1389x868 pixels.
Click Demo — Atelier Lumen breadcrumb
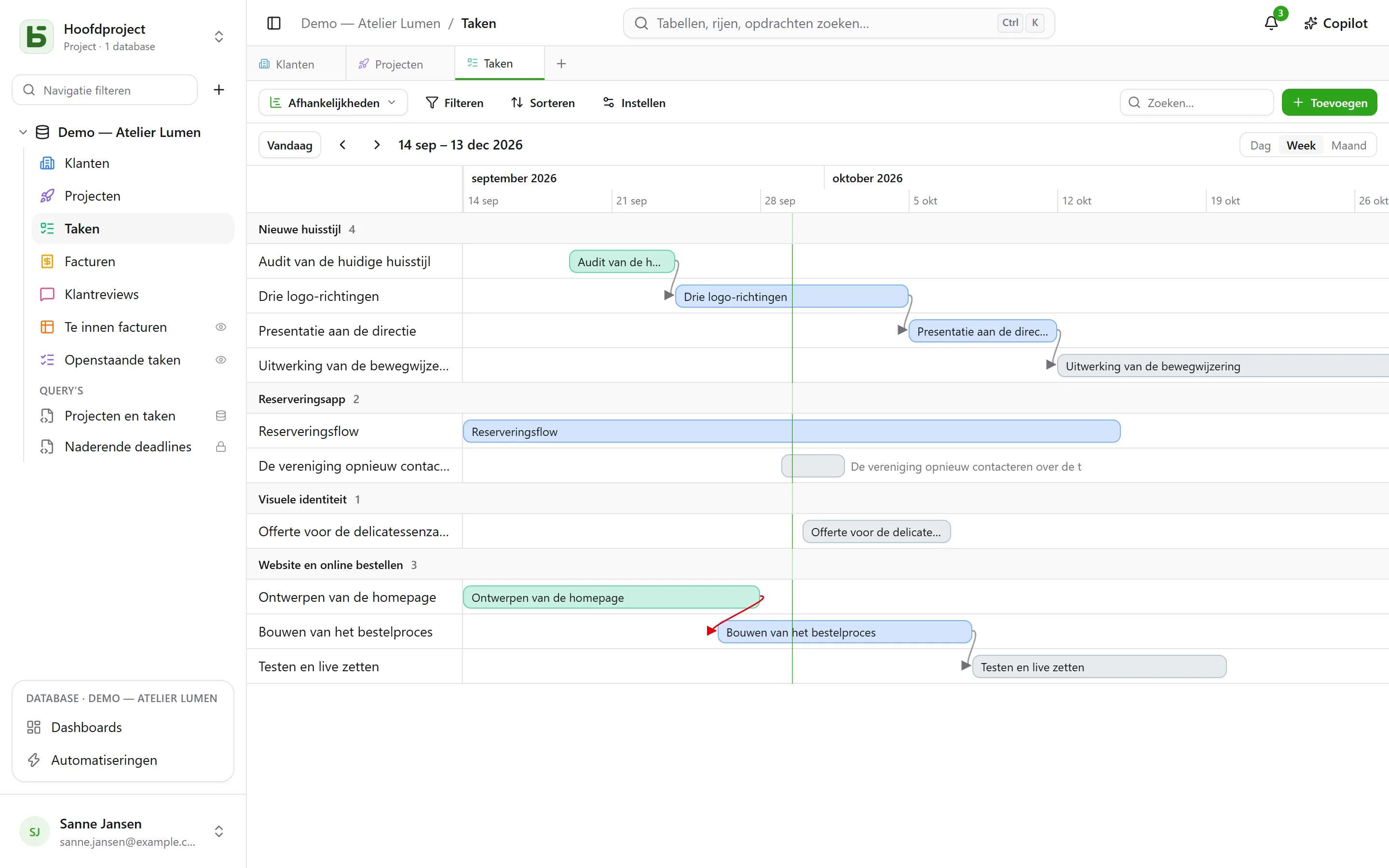[371, 23]
